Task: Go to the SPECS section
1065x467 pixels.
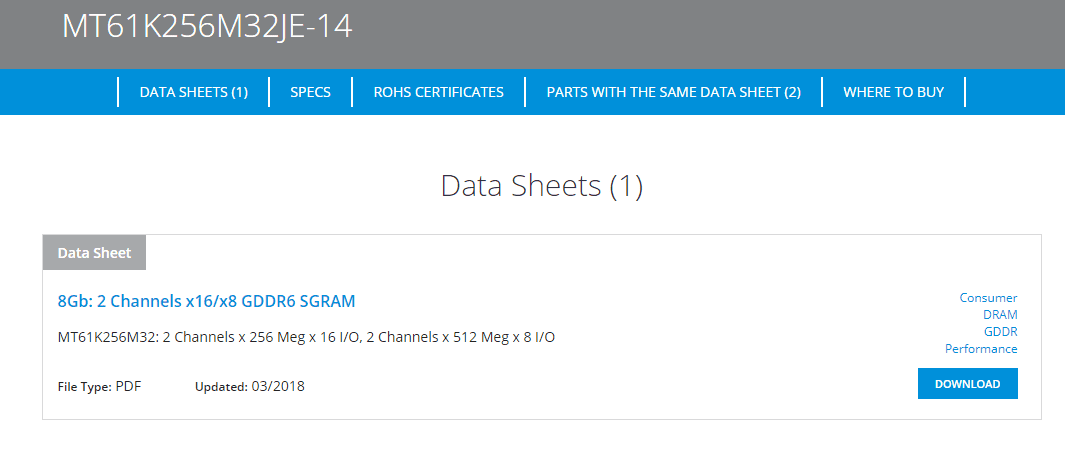Action: (x=311, y=92)
